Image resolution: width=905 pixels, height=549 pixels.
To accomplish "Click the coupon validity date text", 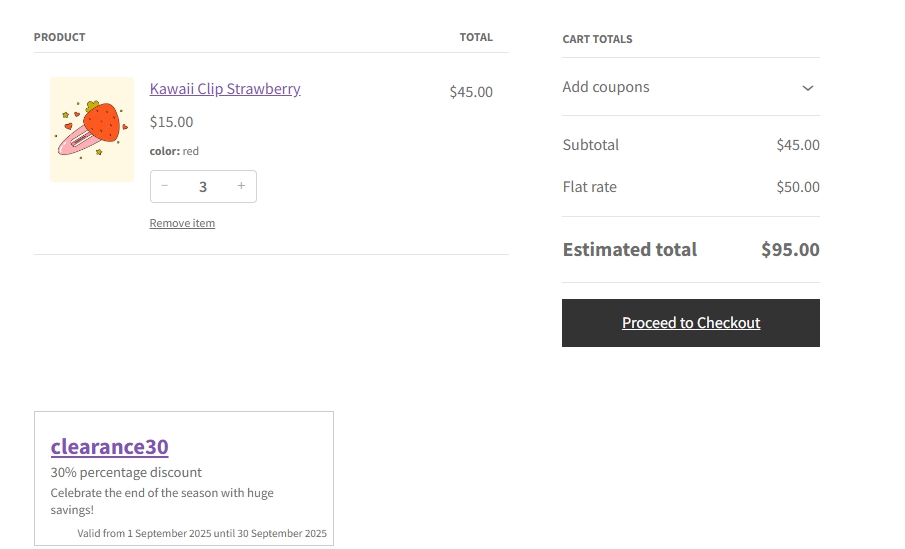I will [x=202, y=533].
